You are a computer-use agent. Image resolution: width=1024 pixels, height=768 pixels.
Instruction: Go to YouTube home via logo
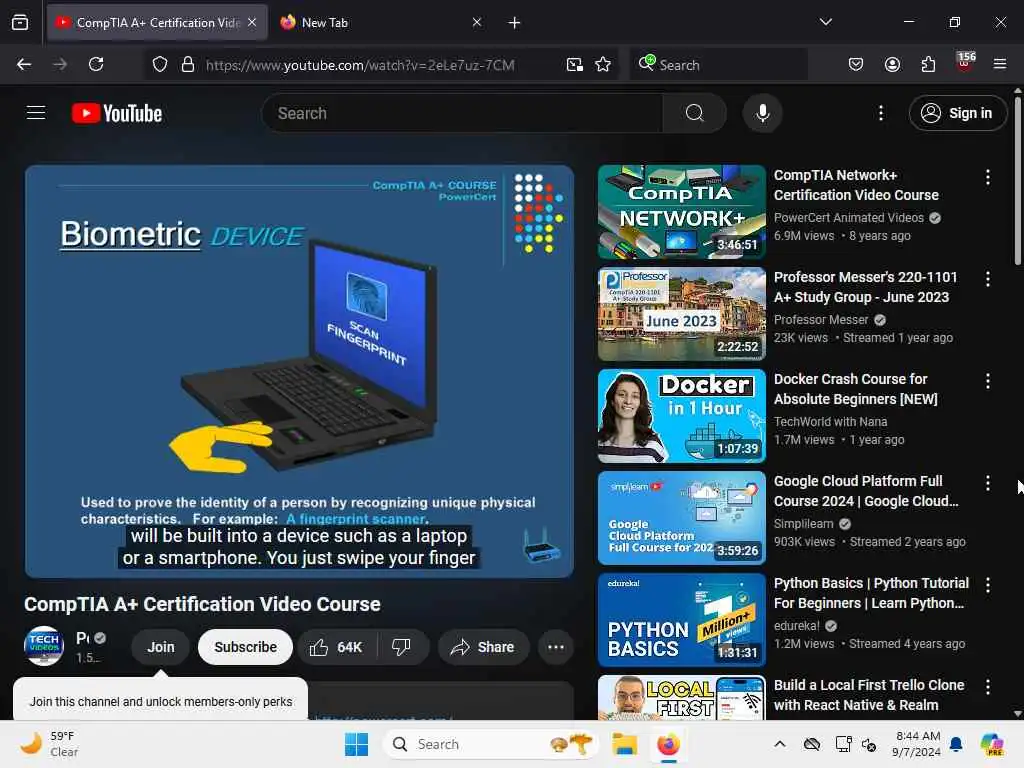click(x=117, y=113)
